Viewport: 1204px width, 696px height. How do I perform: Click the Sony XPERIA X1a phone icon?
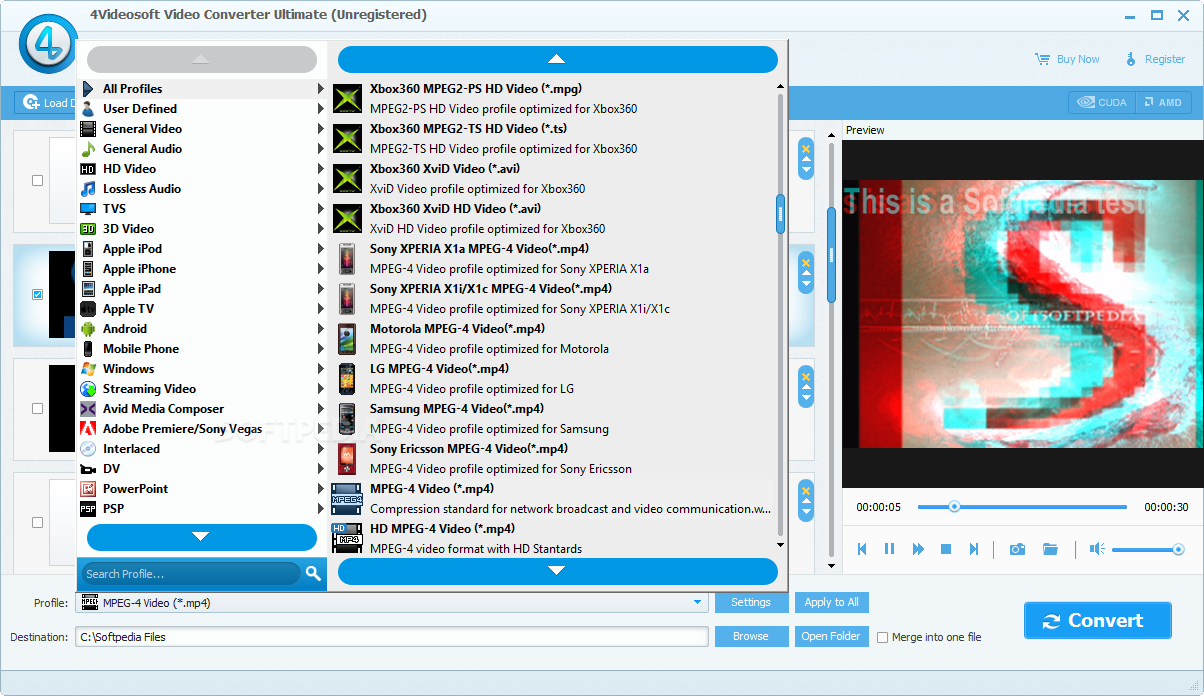tap(347, 258)
